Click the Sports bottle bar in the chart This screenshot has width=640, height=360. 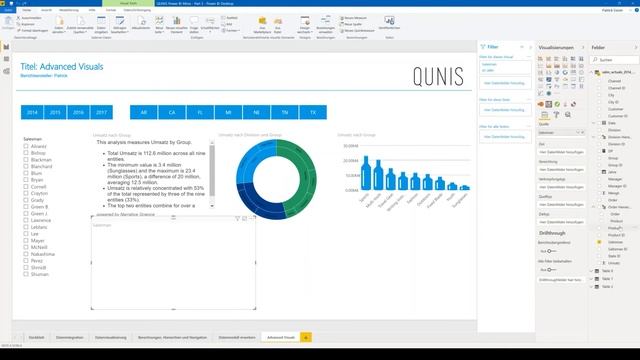[366, 173]
